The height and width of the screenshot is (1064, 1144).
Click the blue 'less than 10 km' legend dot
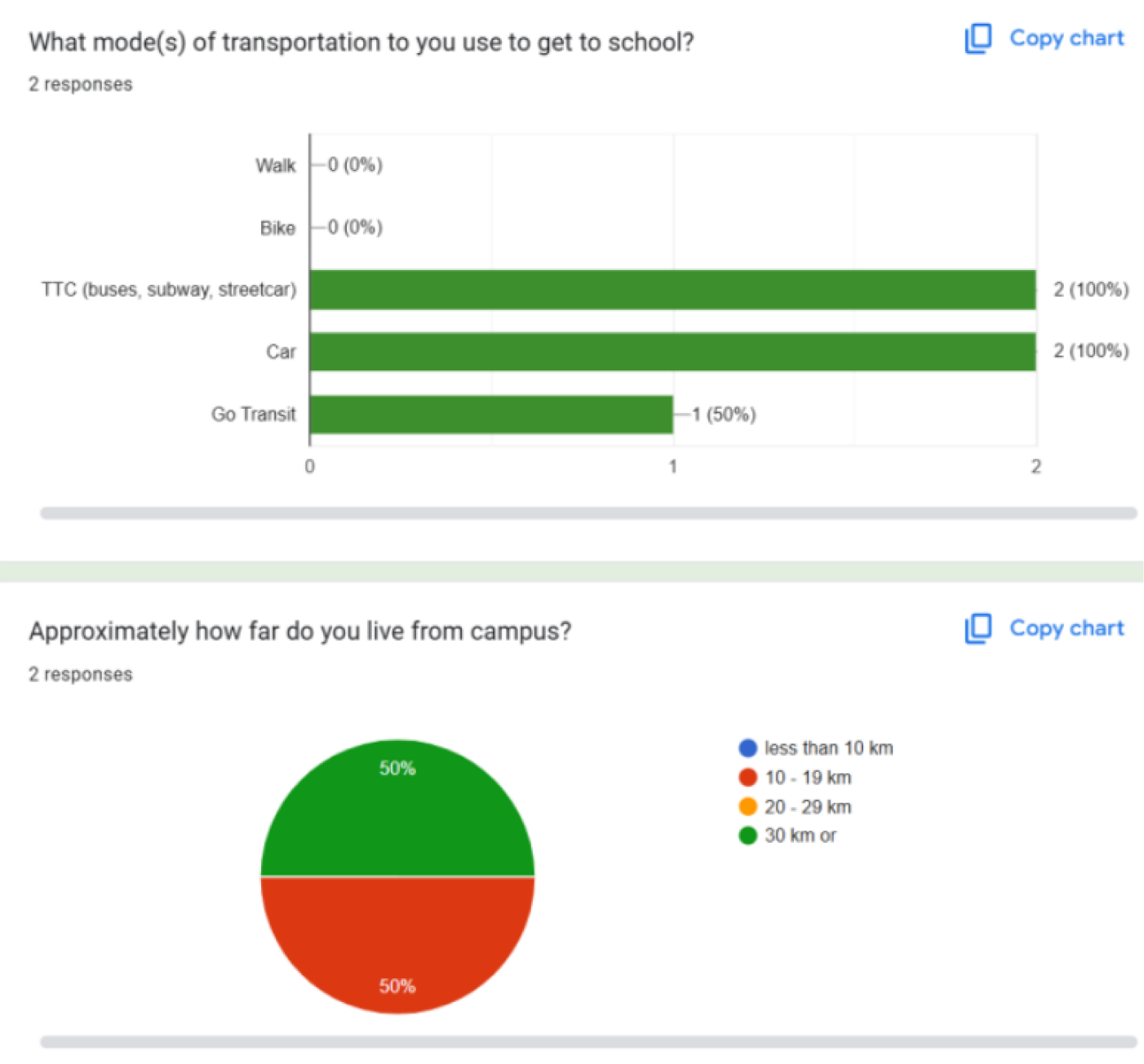tap(747, 748)
